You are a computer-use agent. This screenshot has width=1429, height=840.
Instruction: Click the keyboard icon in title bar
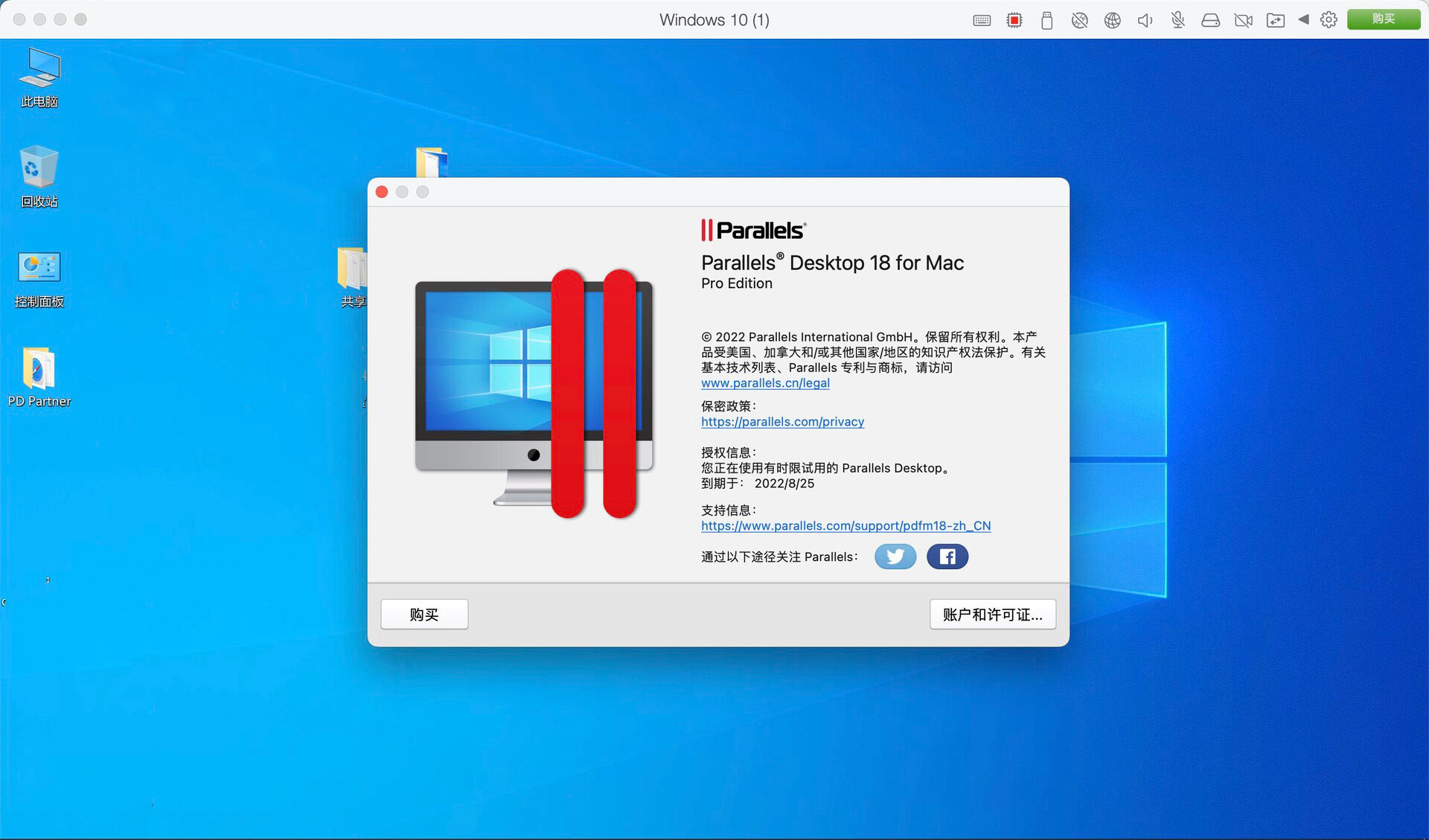click(982, 20)
